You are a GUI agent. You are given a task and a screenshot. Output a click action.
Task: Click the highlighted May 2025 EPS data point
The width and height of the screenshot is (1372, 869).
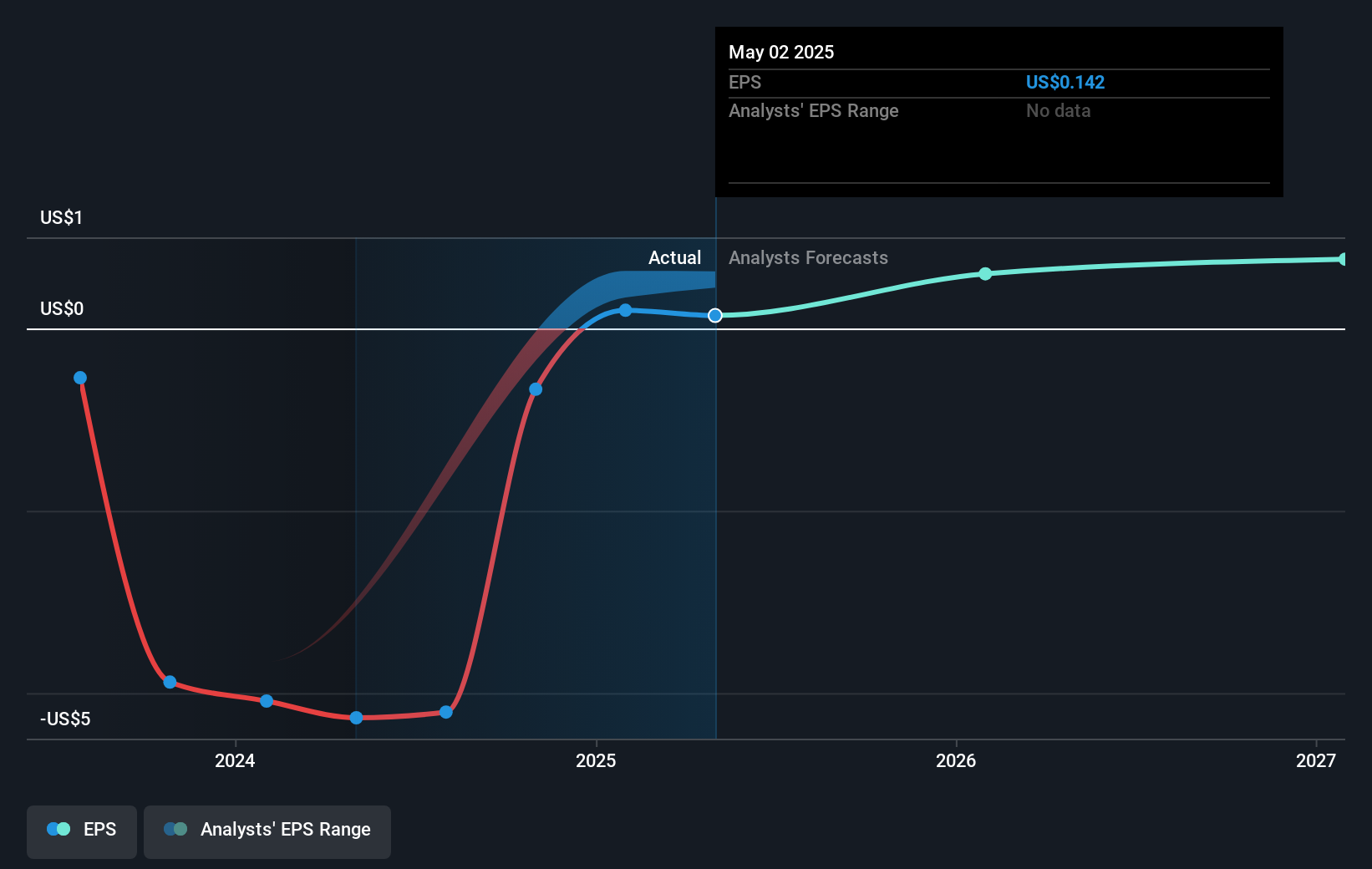[x=715, y=315]
